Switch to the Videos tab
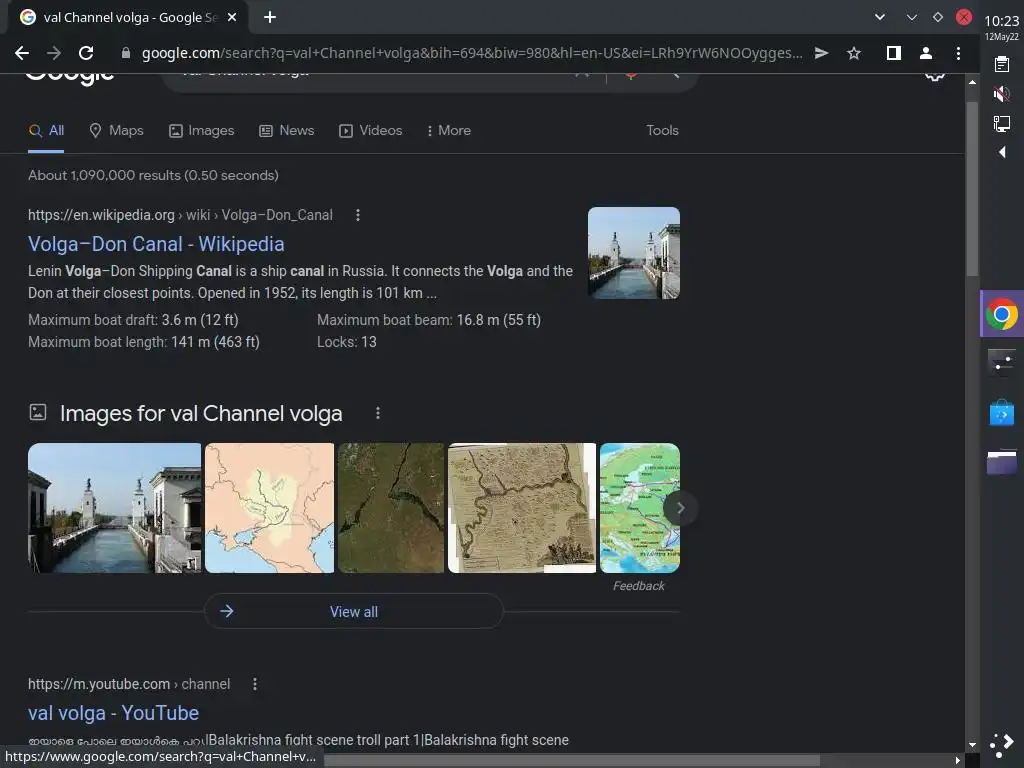 tap(370, 131)
